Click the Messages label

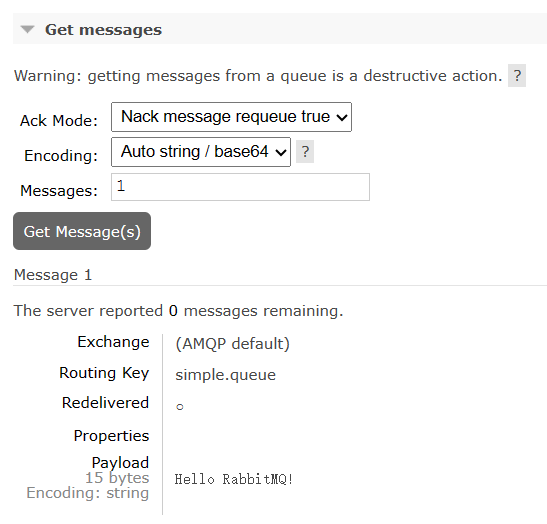(59, 191)
